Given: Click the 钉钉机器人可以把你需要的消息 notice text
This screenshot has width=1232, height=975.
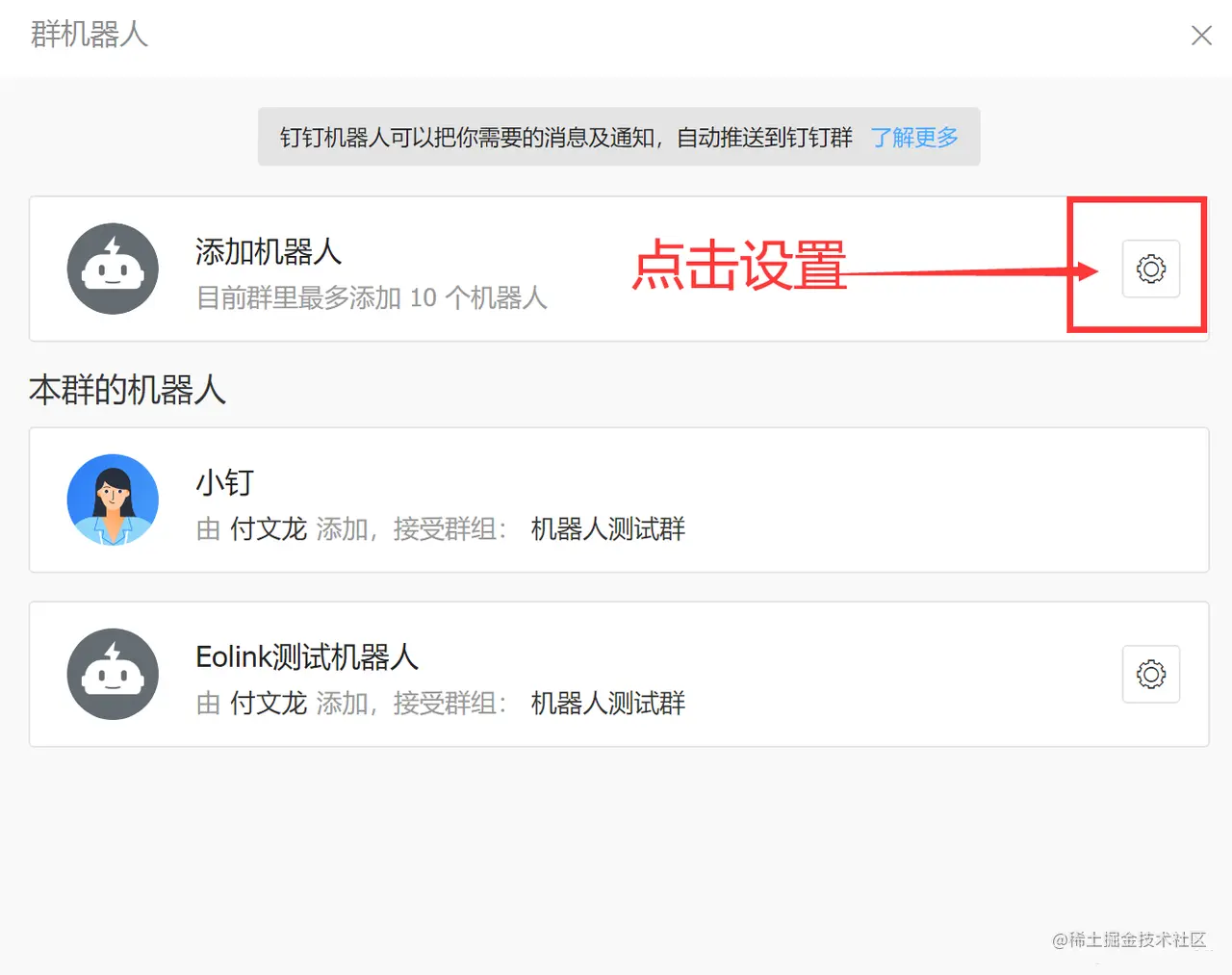Looking at the screenshot, I should pyautogui.click(x=566, y=138).
